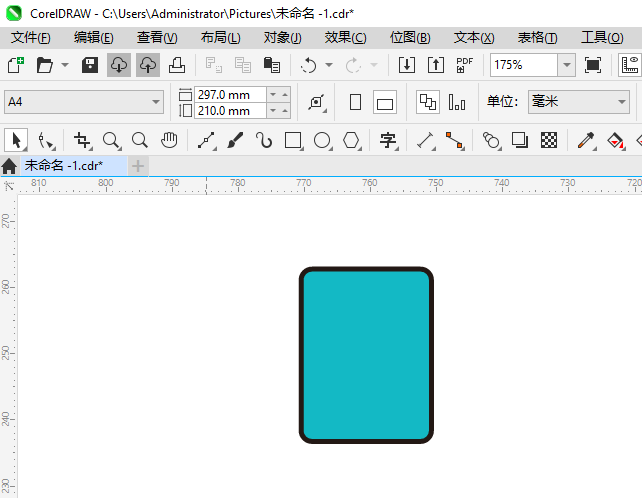
Task: Expand the A4 page size dropdown
Action: (x=156, y=102)
